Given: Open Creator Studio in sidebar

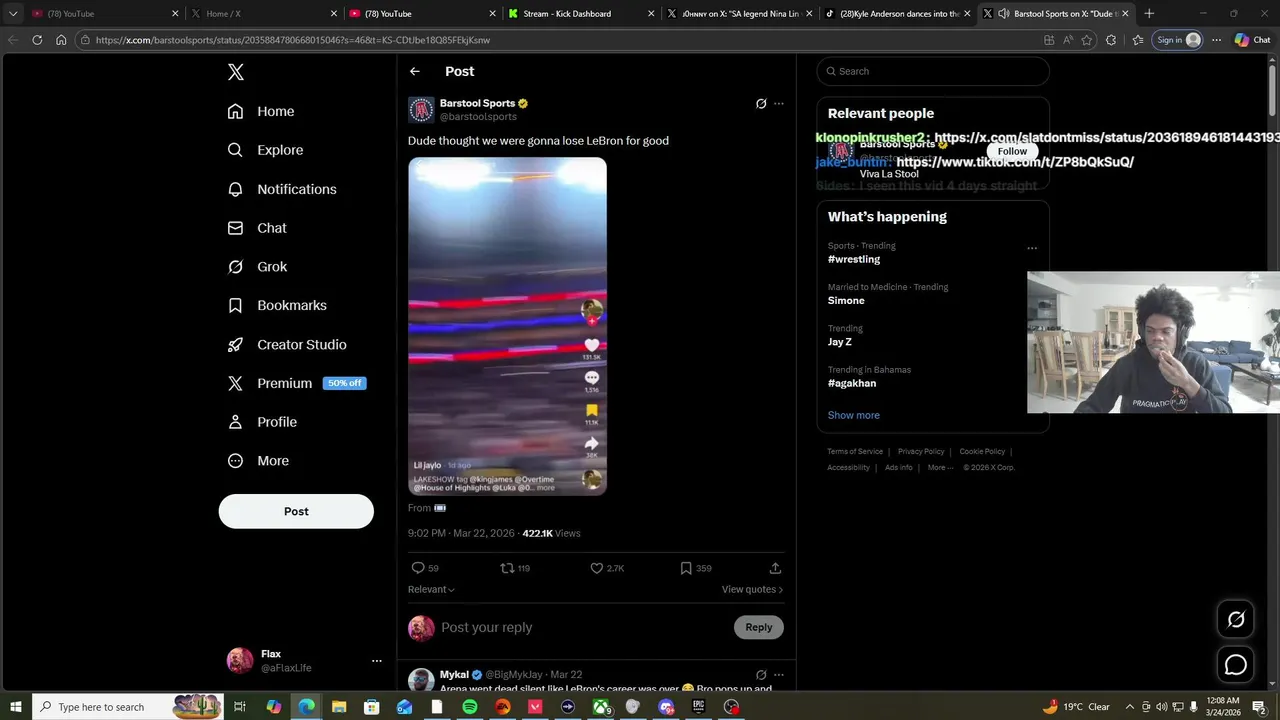Looking at the screenshot, I should click(x=287, y=344).
